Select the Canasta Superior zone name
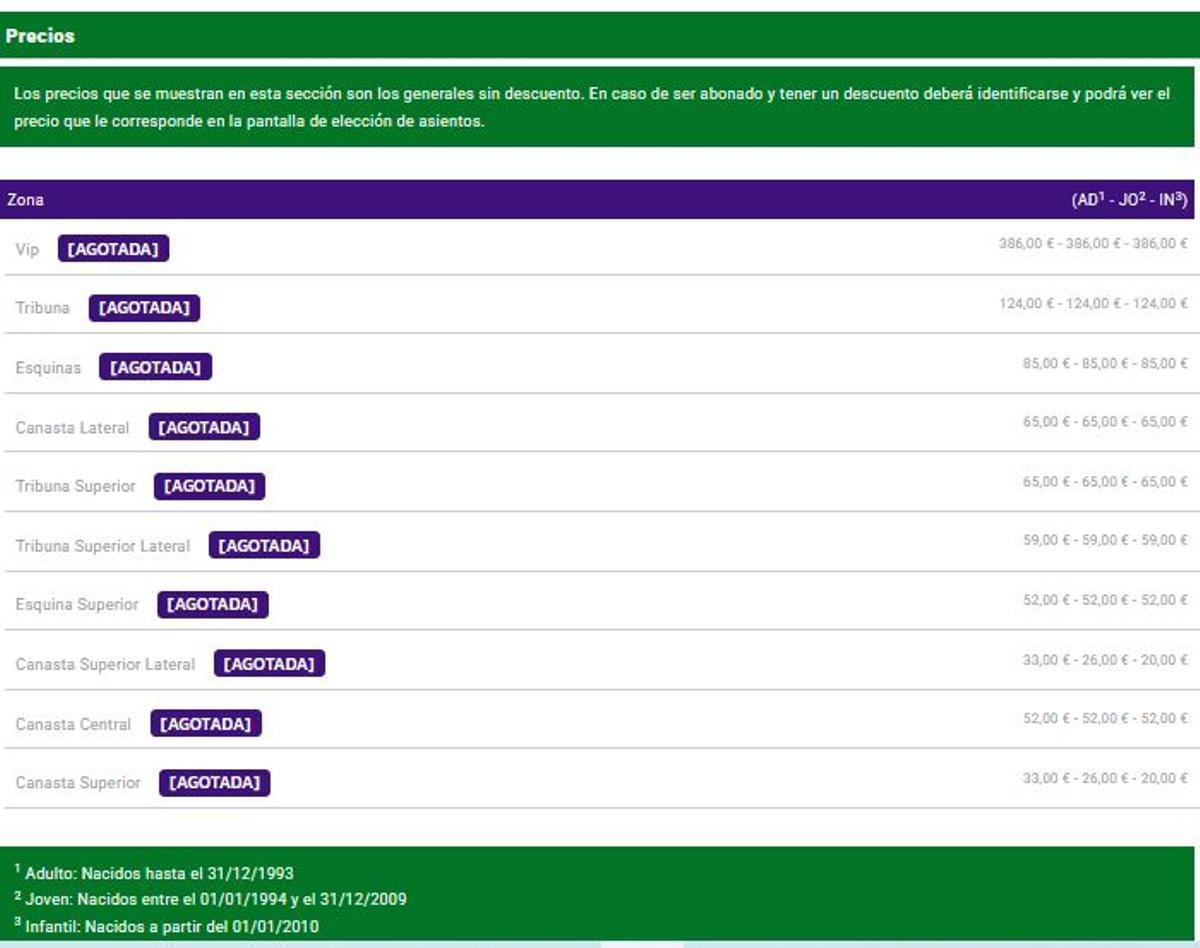This screenshot has height=948, width=1200. [78, 783]
